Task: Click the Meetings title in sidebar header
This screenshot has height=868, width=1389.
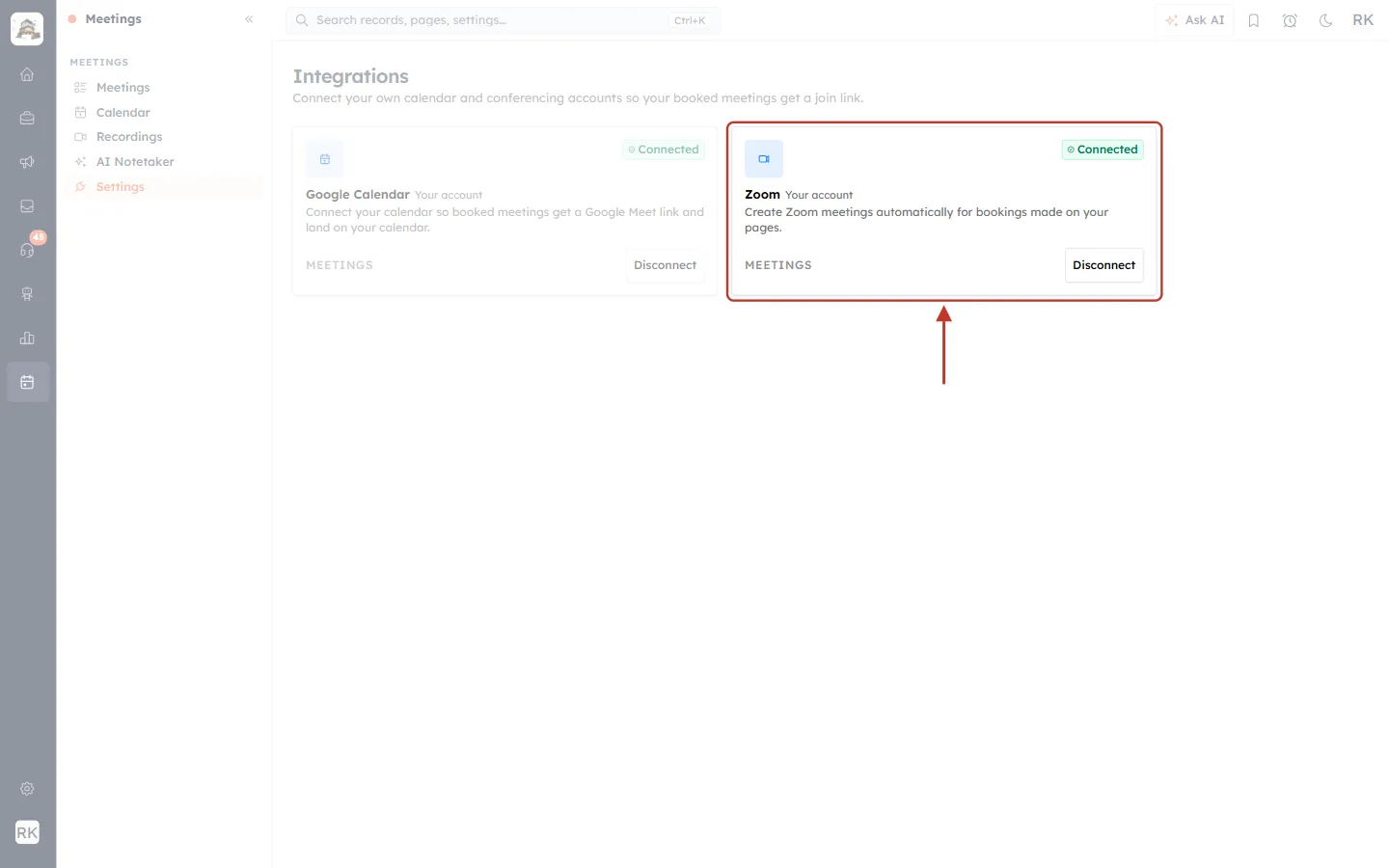Action: pyautogui.click(x=113, y=19)
